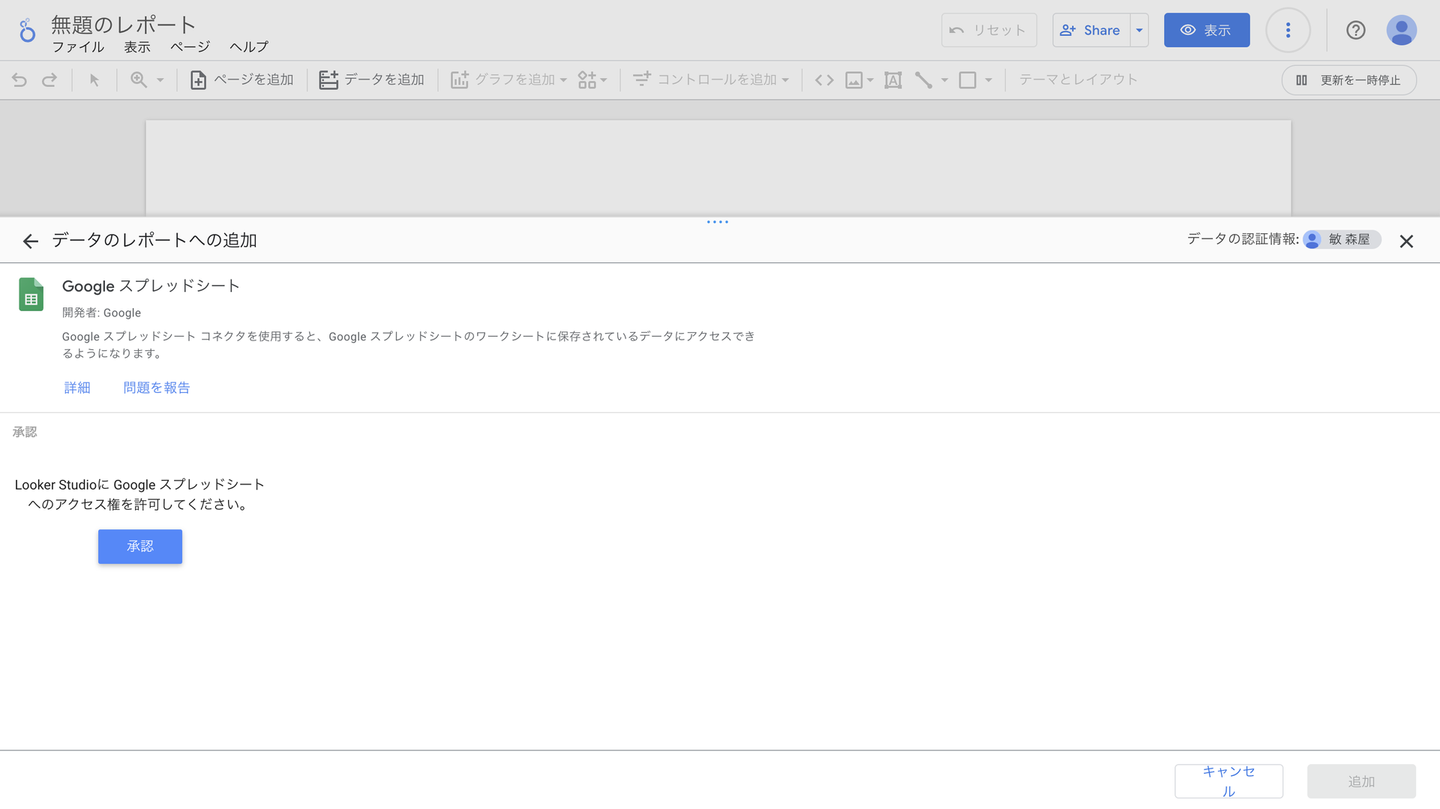Open the ページ menu

point(190,47)
